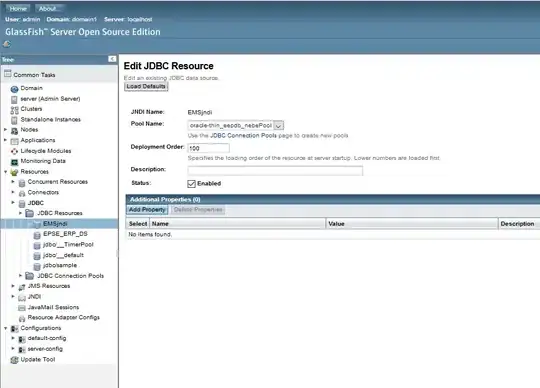Image resolution: width=540 pixels, height=388 pixels.
Task: Click the 'No items found.' text
Action: pyautogui.click(x=150, y=234)
